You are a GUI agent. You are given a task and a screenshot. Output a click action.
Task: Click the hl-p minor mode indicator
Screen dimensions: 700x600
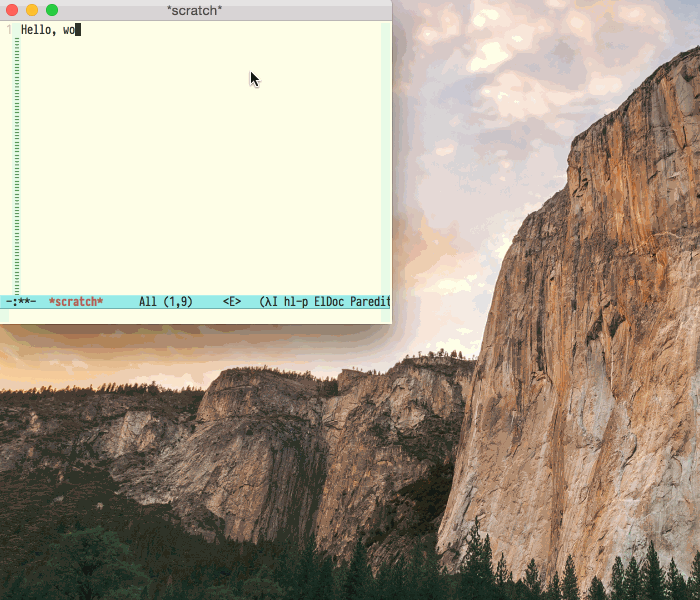[297, 302]
